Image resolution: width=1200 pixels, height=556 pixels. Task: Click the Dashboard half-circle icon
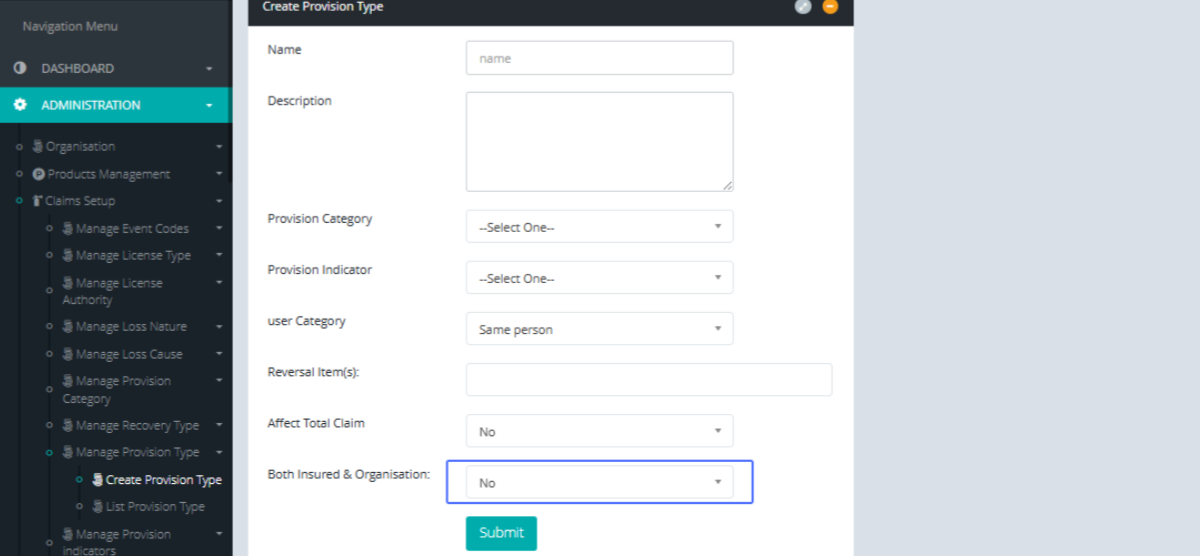(20, 69)
